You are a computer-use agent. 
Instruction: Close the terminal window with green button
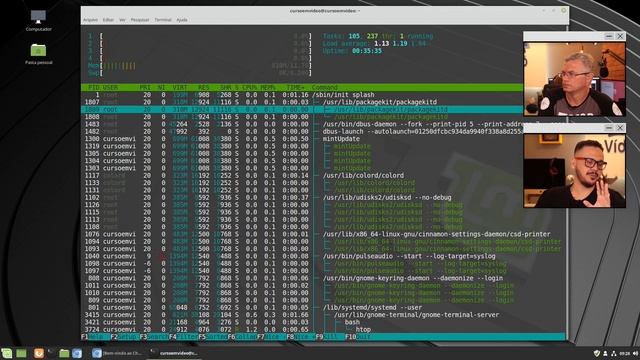(563, 11)
